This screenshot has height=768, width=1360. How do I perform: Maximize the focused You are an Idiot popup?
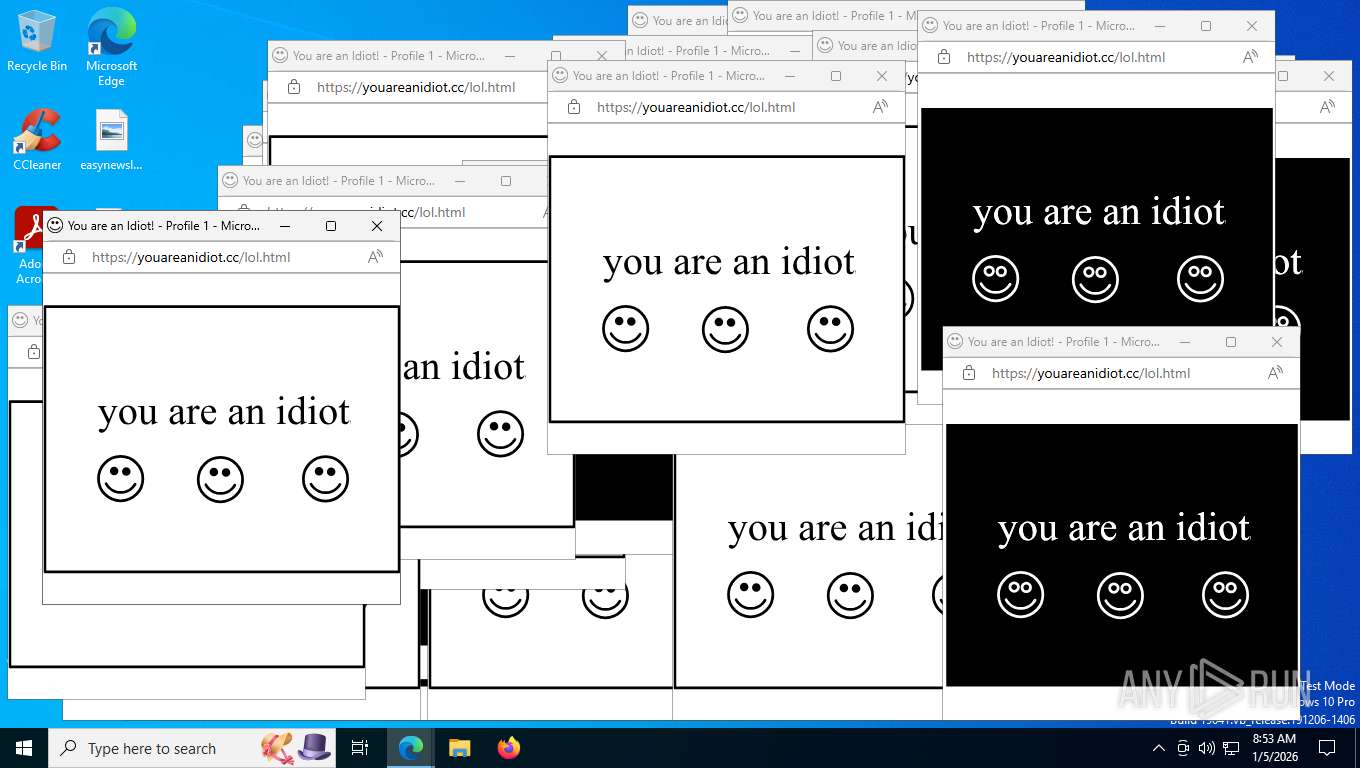[x=331, y=226]
